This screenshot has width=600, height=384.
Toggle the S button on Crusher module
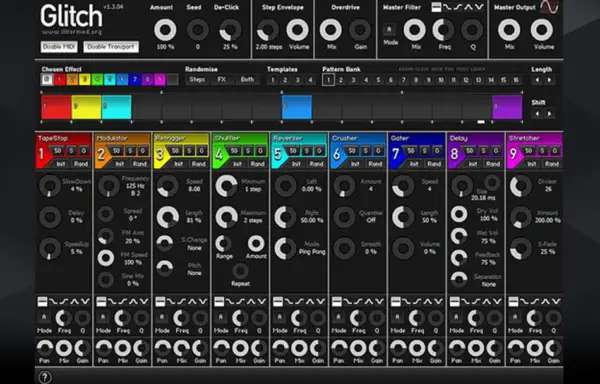tap(366, 151)
